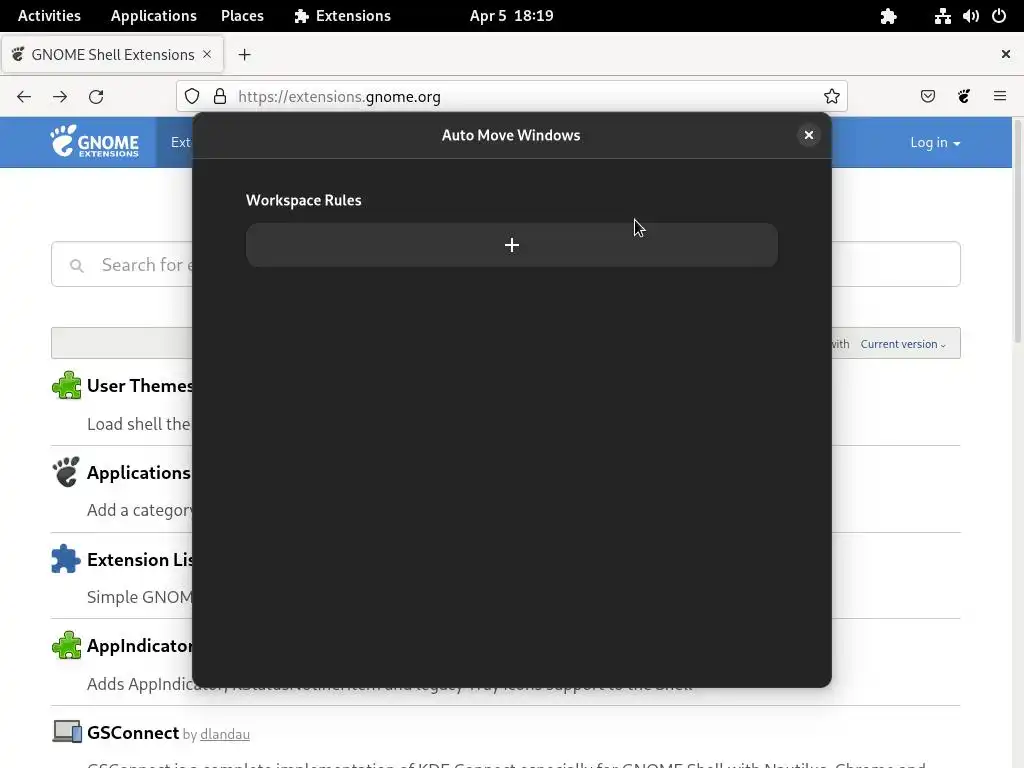Open the clock and calendar showing Apr 5 18:19

(x=511, y=16)
